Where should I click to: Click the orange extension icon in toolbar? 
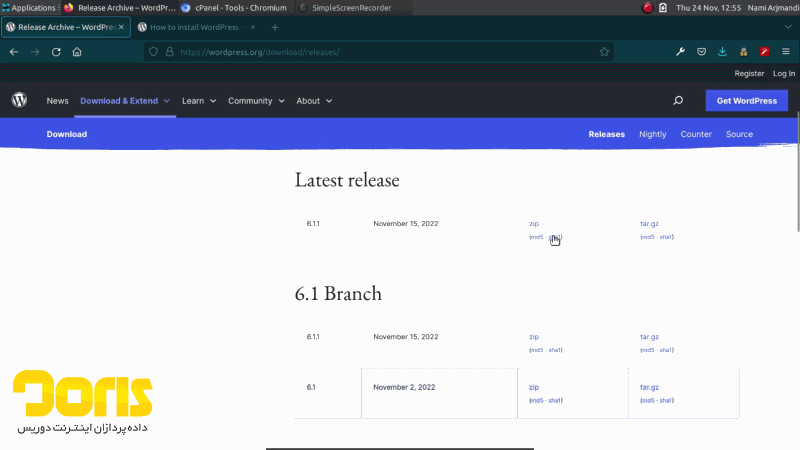[743, 52]
